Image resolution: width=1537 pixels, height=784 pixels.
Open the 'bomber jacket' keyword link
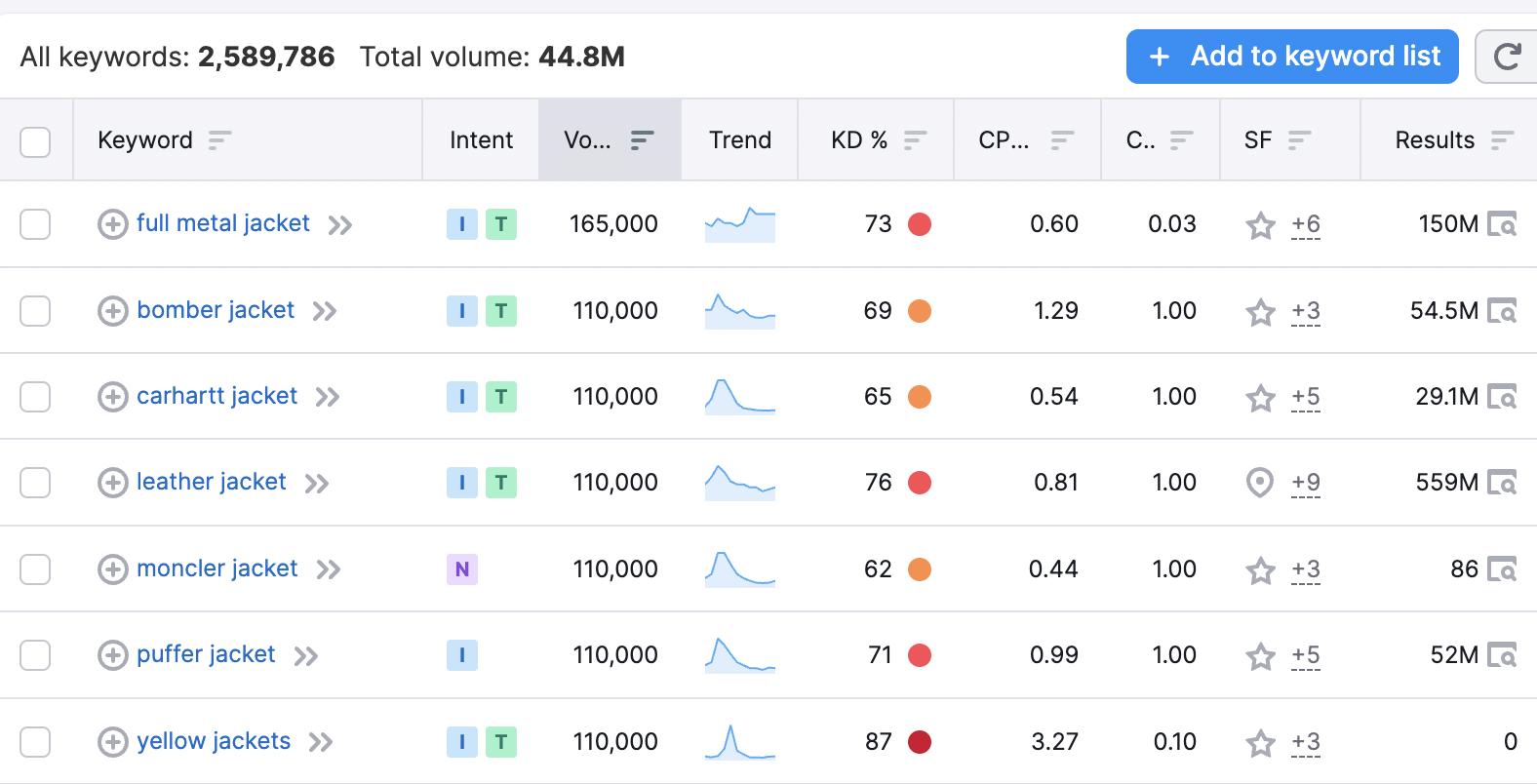[216, 310]
